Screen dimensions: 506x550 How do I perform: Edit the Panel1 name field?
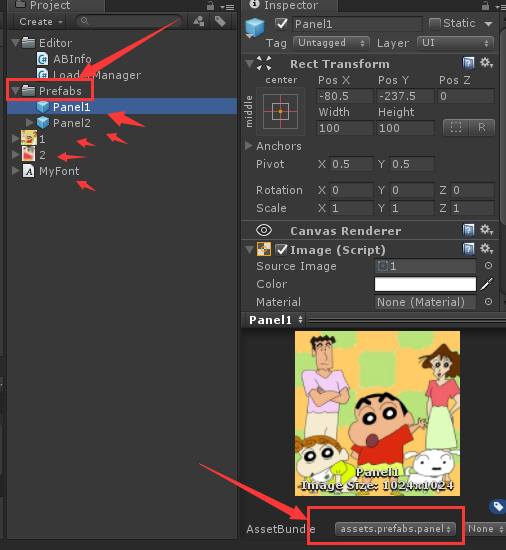pyautogui.click(x=357, y=24)
